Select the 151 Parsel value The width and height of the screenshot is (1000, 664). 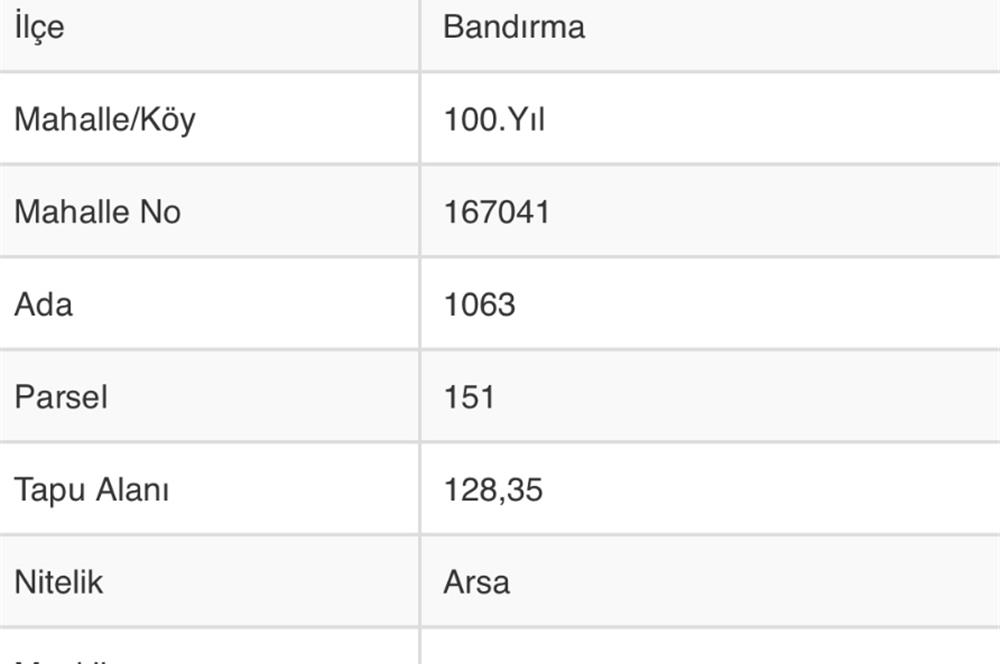[x=469, y=397]
